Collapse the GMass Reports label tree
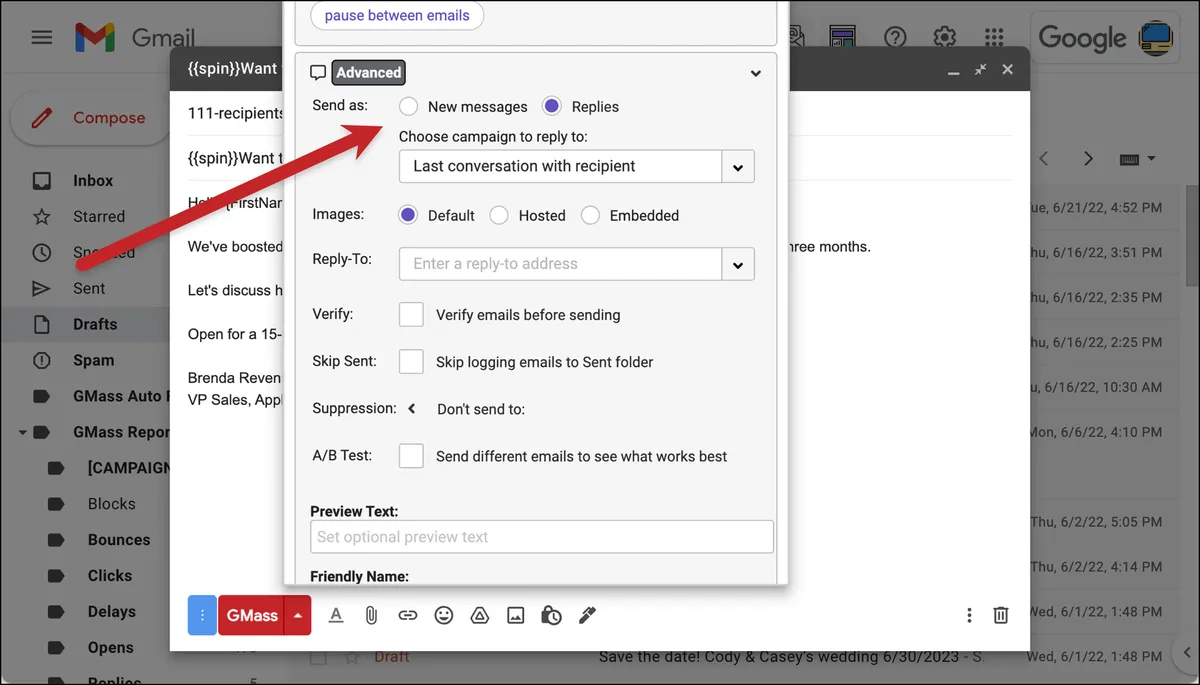Image resolution: width=1200 pixels, height=685 pixels. (x=22, y=433)
